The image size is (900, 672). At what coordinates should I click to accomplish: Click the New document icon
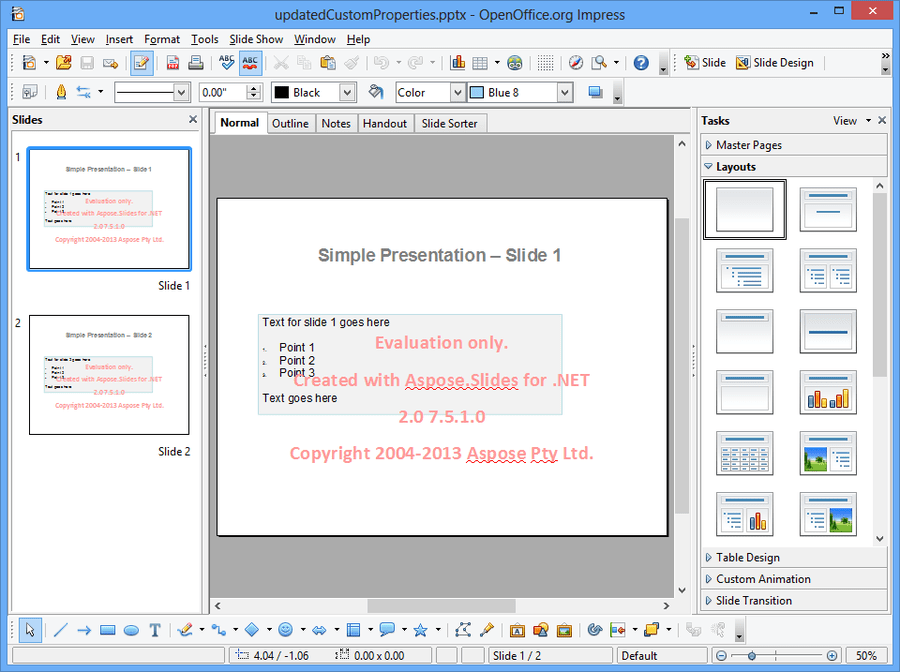(28, 63)
